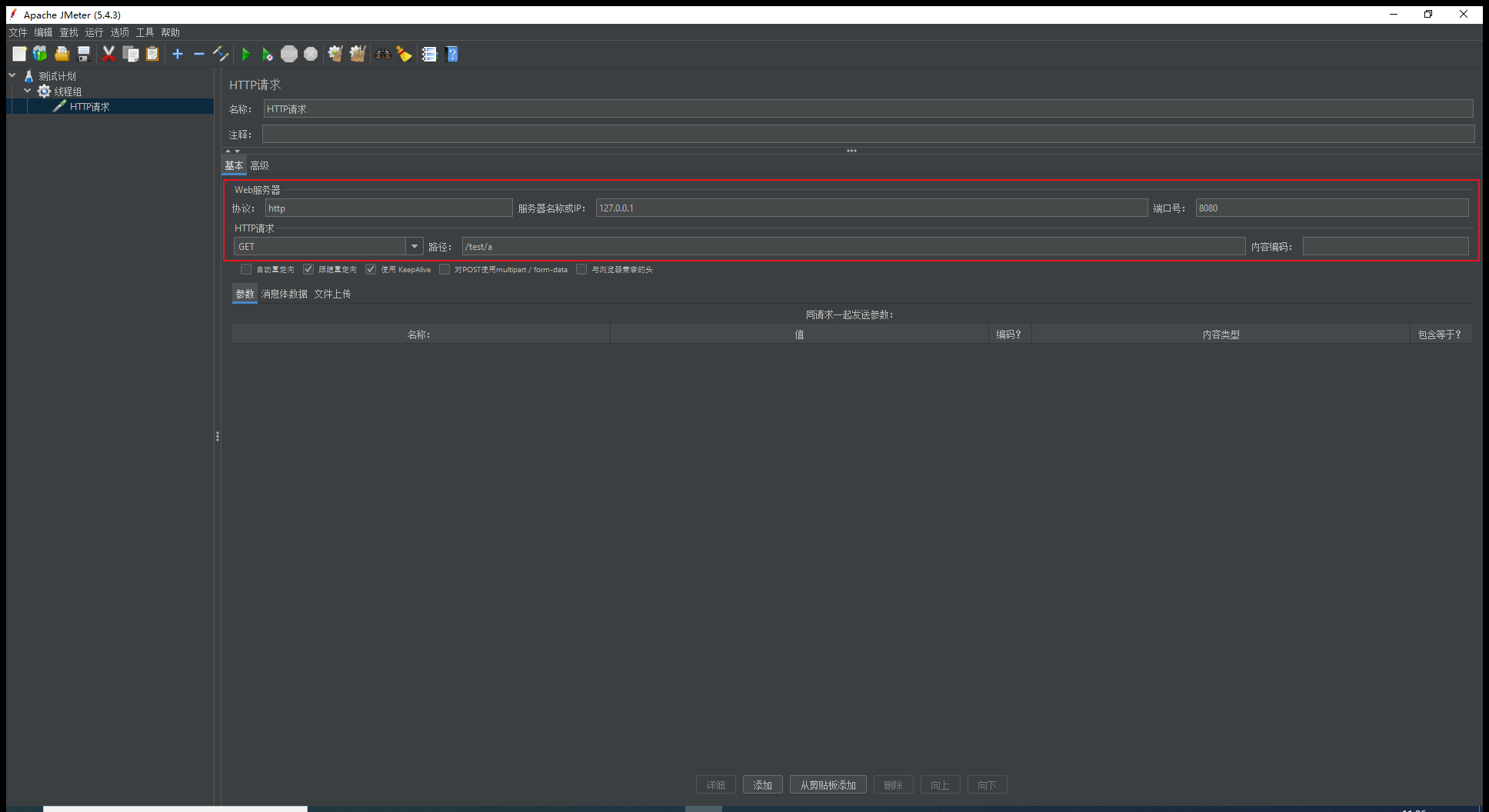Select the 测试计划 tree item
The height and width of the screenshot is (812, 1489).
click(58, 76)
